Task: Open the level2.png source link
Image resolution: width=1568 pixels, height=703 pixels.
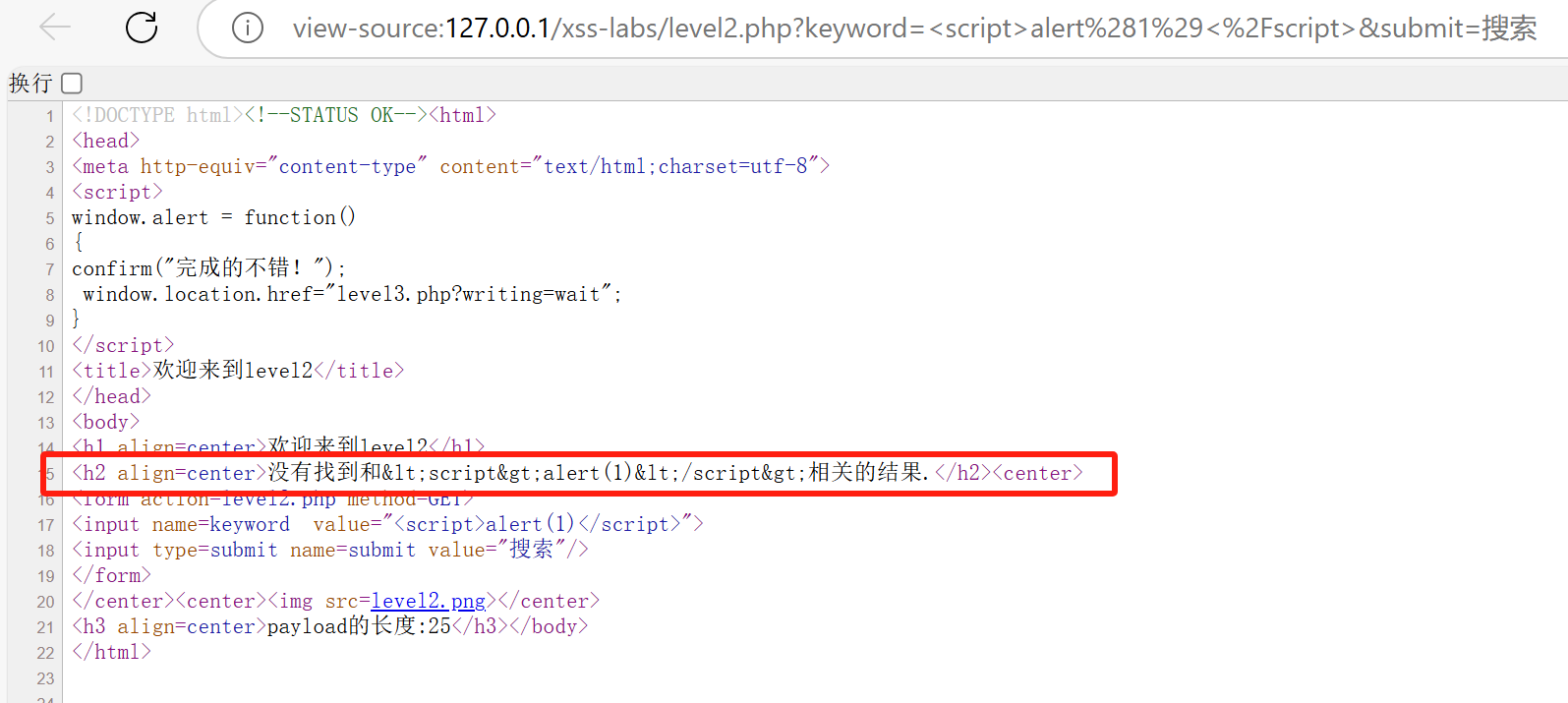Action: (x=428, y=601)
